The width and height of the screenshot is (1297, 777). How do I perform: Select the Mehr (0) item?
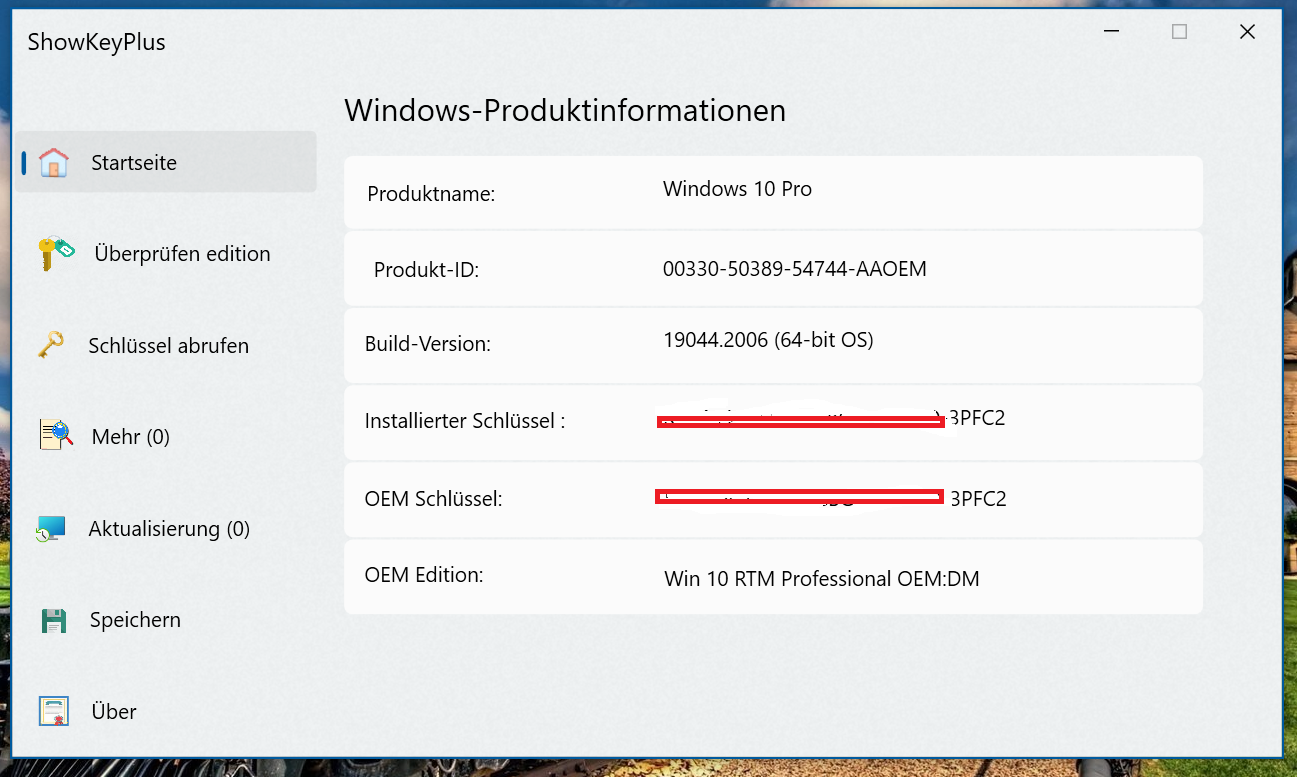(x=166, y=437)
